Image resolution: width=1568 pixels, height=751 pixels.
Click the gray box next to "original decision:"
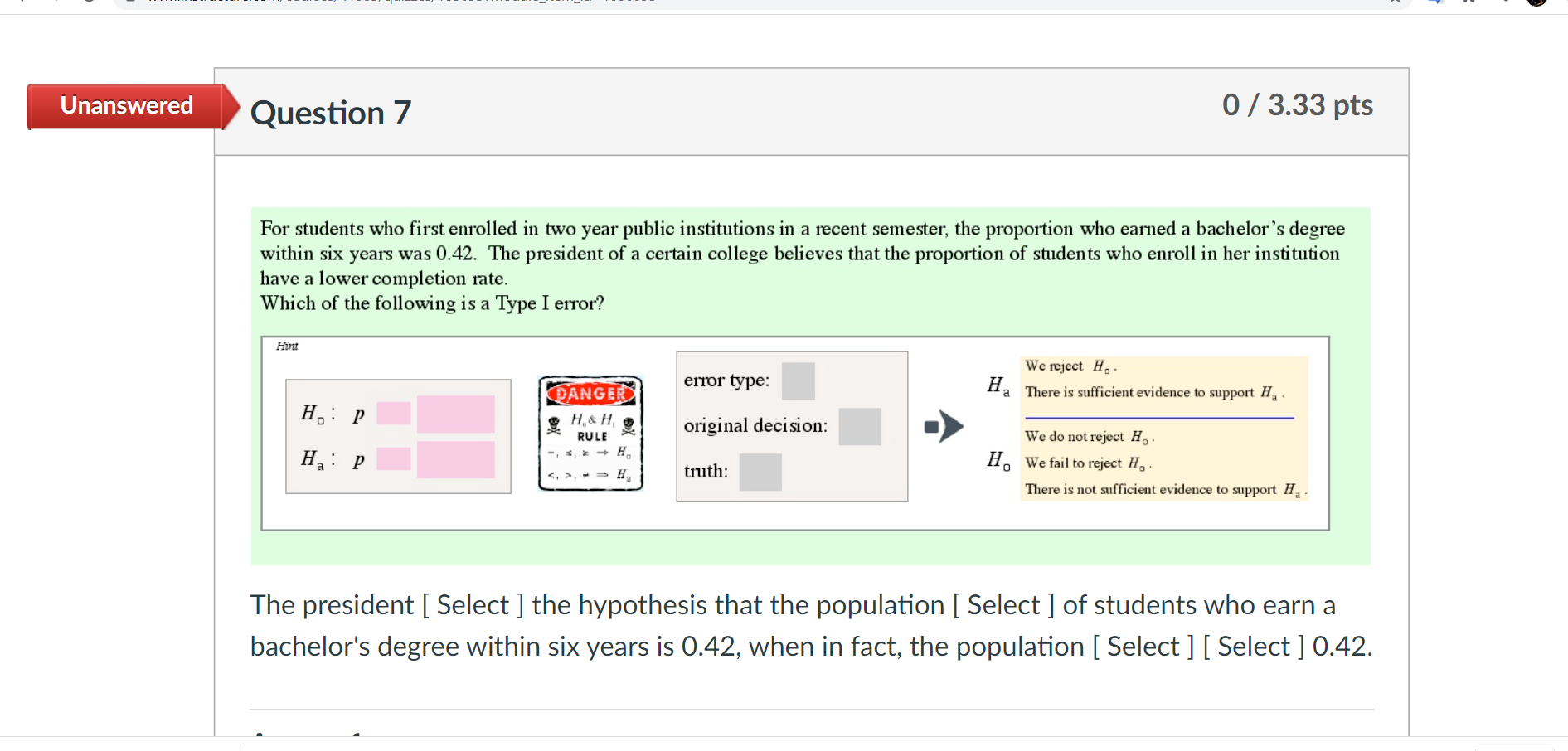(859, 426)
